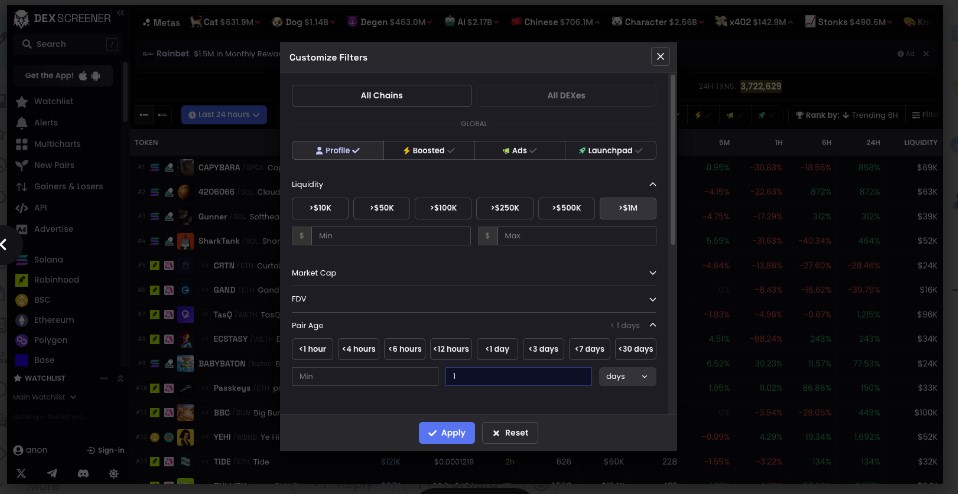
Task: Collapse the watchlist panel double-chevron
Action: click(x=120, y=379)
